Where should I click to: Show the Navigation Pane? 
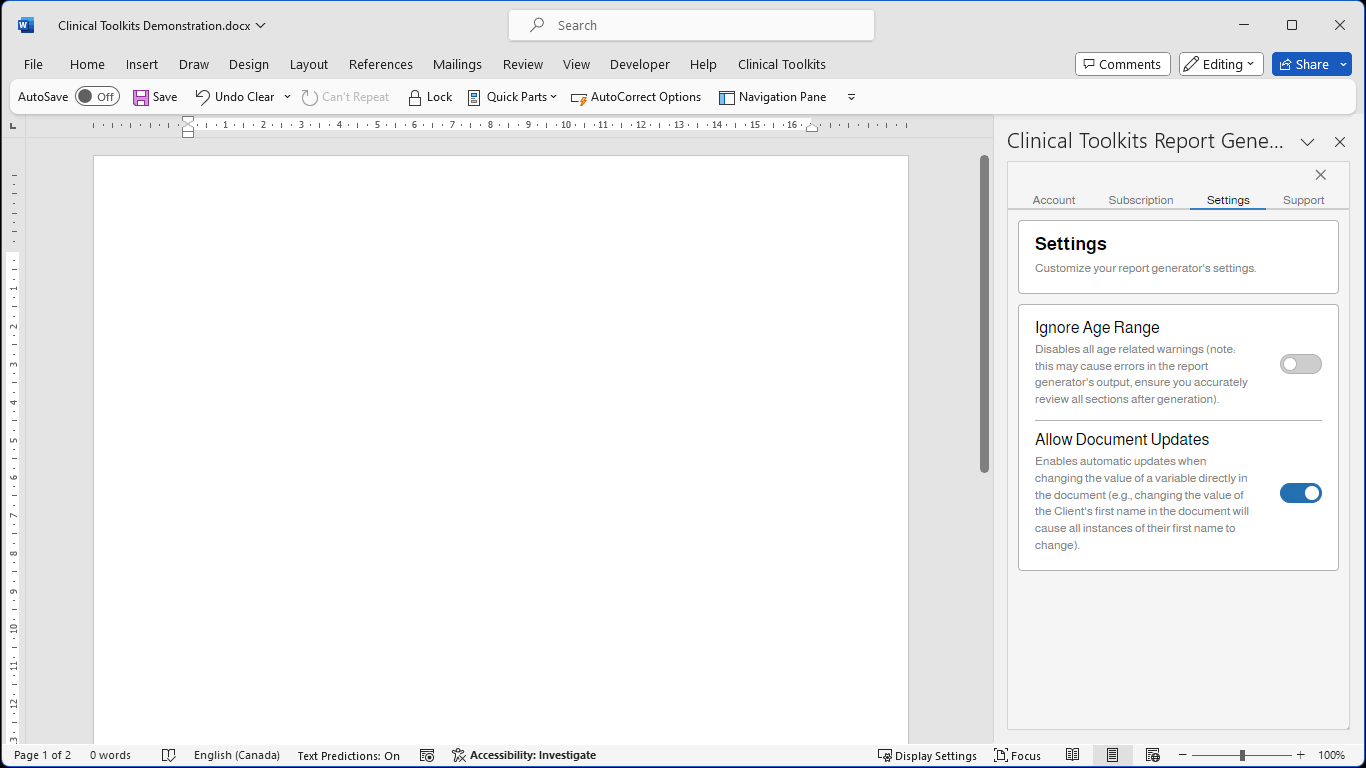(773, 97)
